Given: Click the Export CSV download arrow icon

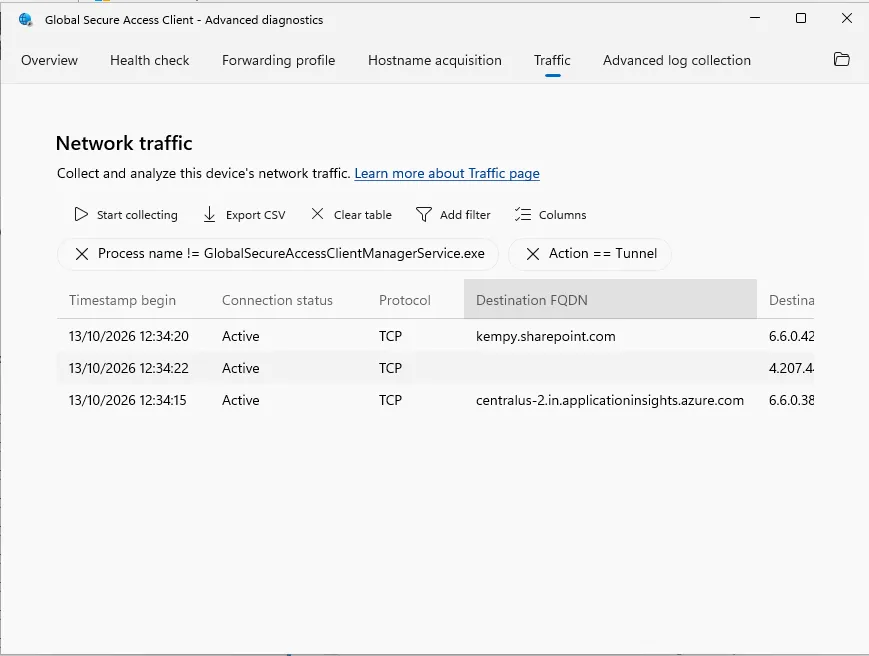Looking at the screenshot, I should pos(209,214).
